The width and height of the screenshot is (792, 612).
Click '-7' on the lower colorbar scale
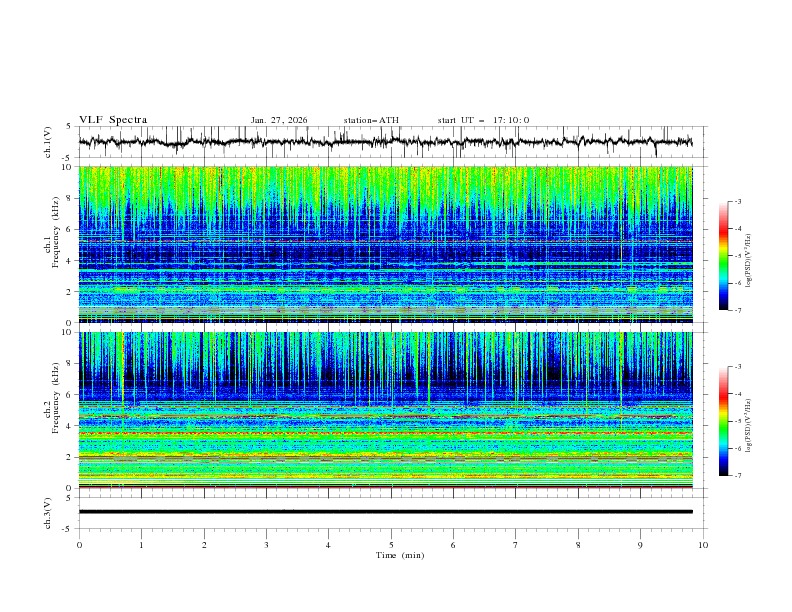coord(737,476)
